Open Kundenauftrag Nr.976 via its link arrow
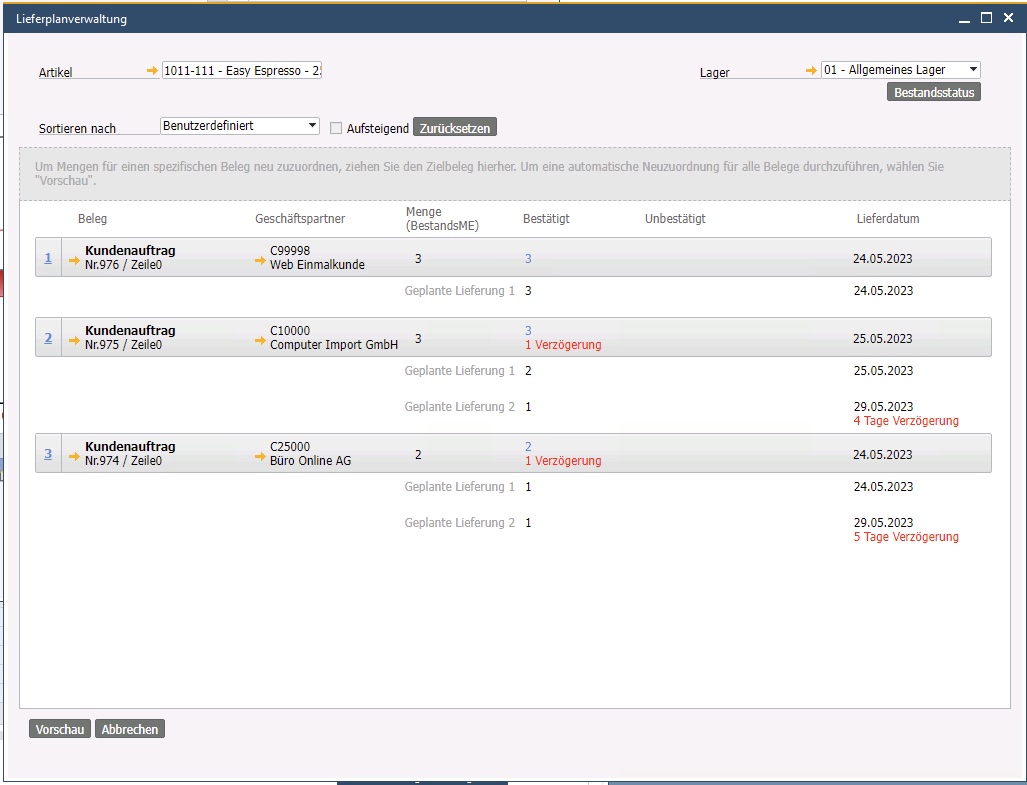 74,261
